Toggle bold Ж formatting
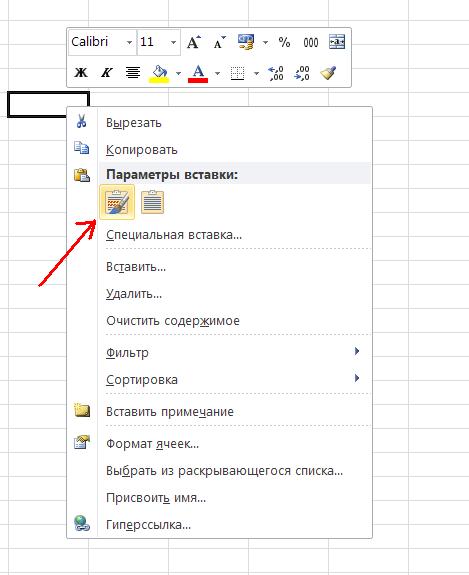 click(81, 72)
